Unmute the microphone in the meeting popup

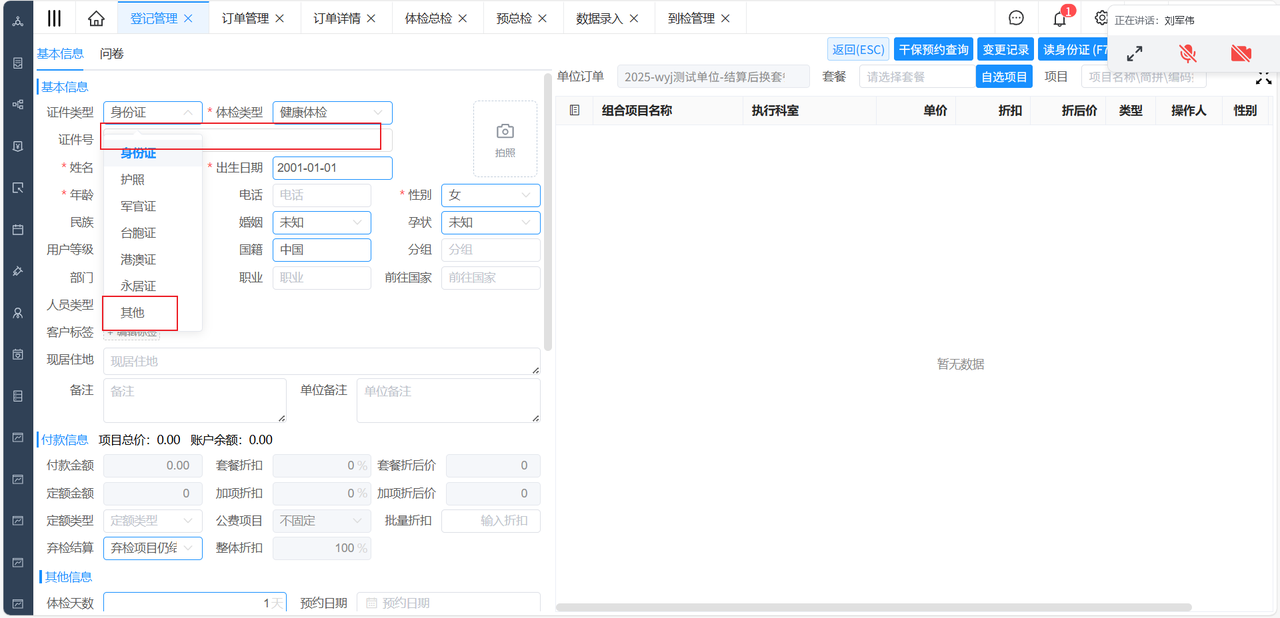pos(1188,54)
